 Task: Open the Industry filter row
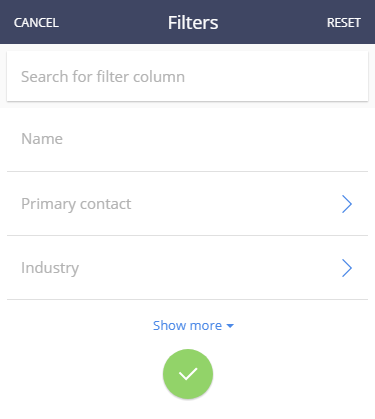(x=187, y=268)
